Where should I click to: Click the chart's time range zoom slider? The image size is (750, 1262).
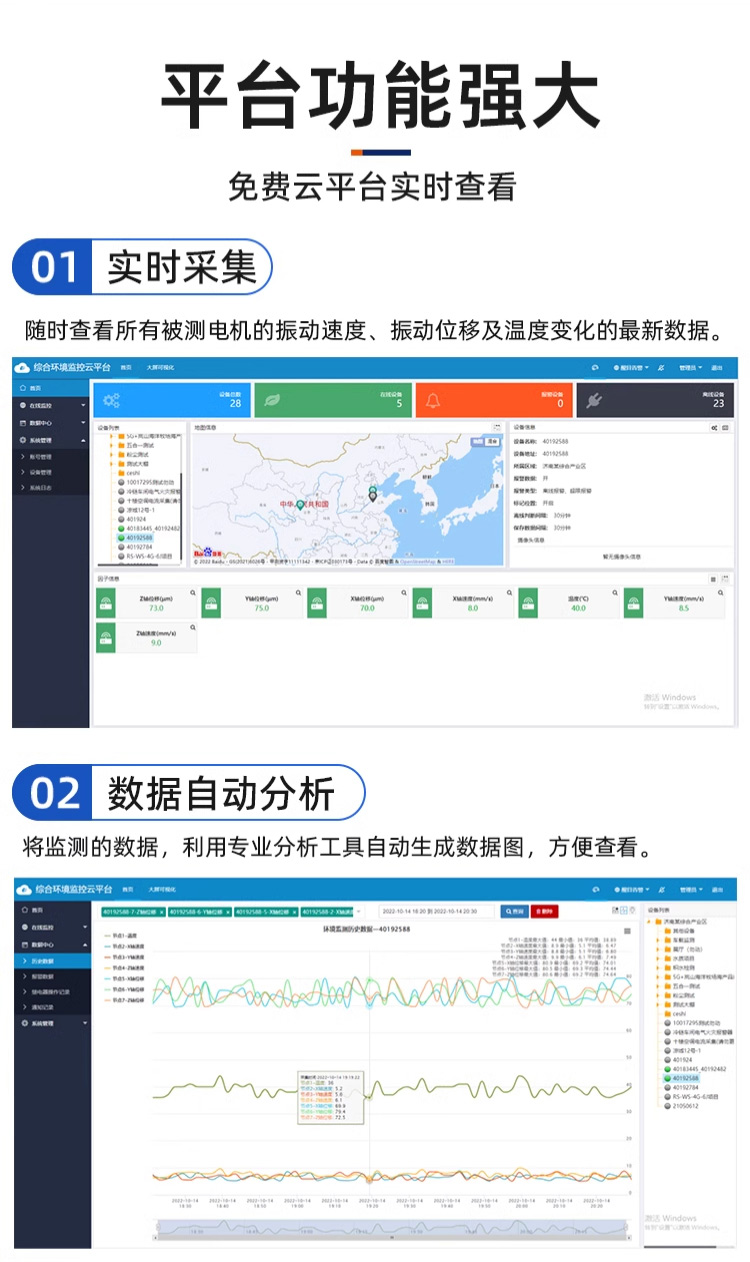click(390, 1227)
